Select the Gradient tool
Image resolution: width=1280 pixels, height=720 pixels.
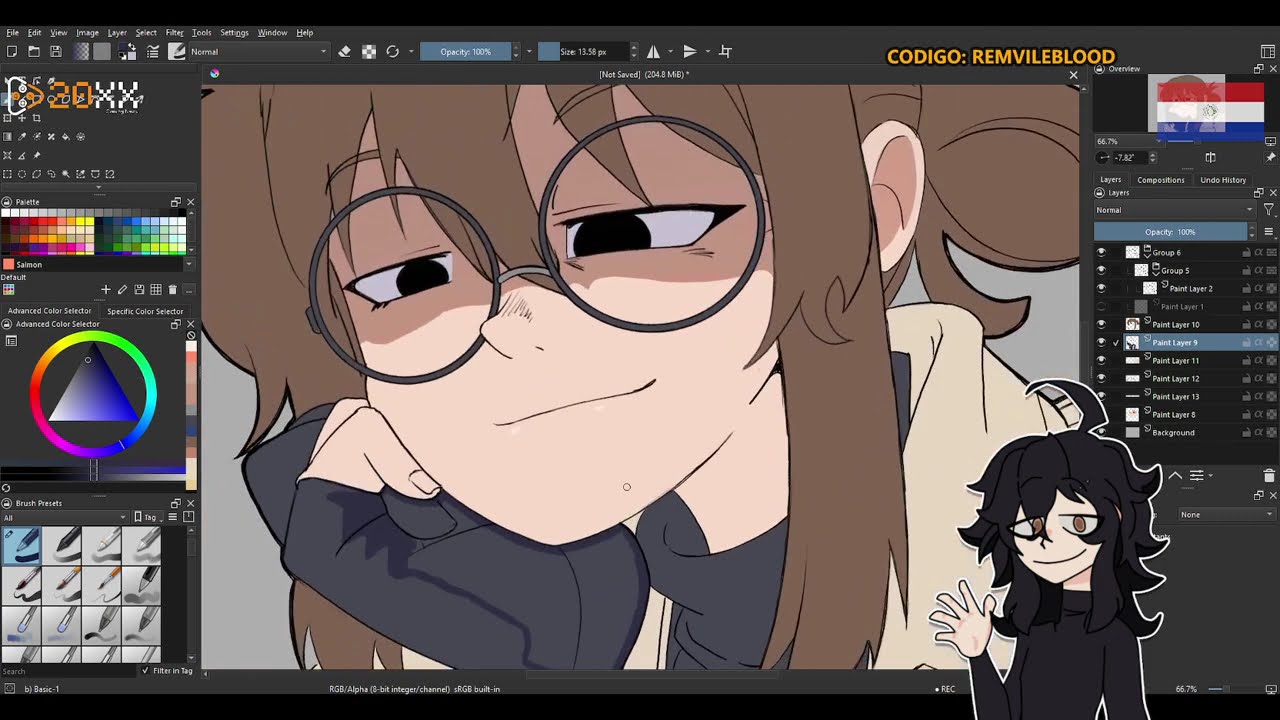coord(8,137)
